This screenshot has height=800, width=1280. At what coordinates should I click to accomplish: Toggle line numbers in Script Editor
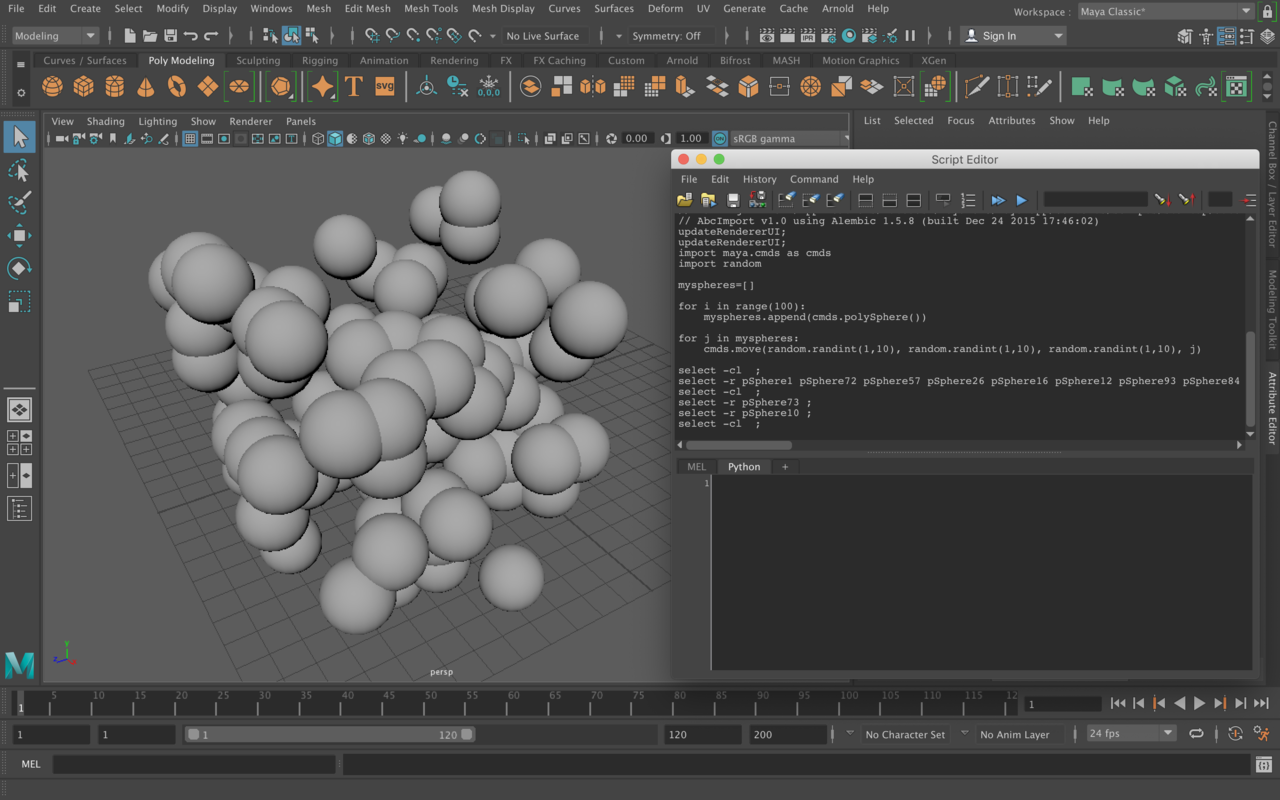coord(968,200)
